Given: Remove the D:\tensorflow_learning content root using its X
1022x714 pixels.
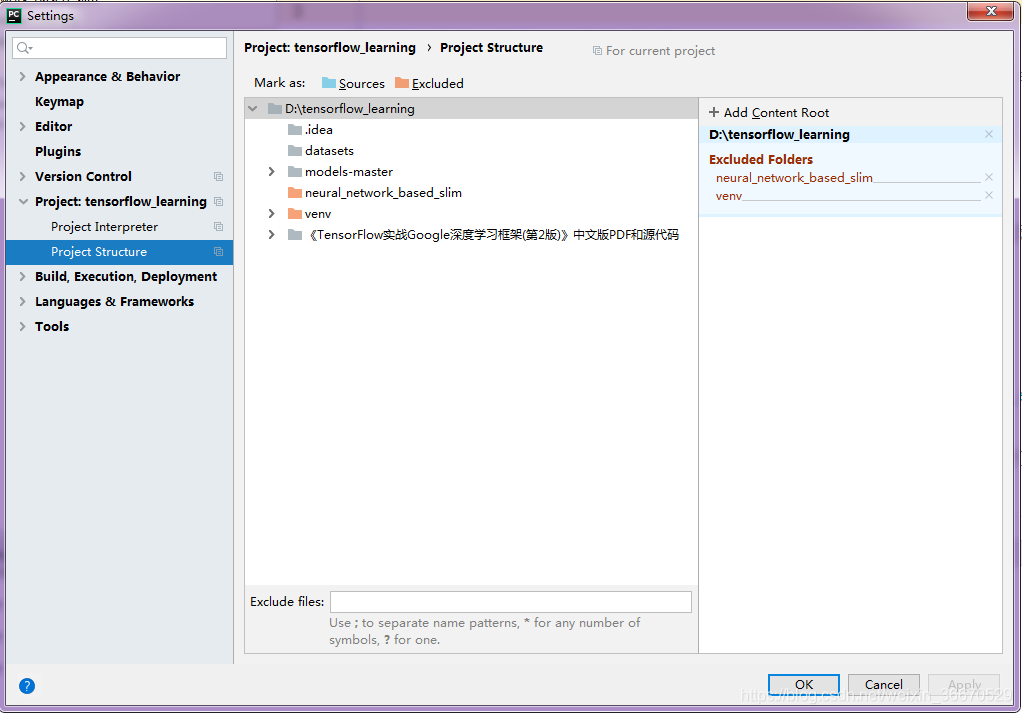Looking at the screenshot, I should [989, 134].
